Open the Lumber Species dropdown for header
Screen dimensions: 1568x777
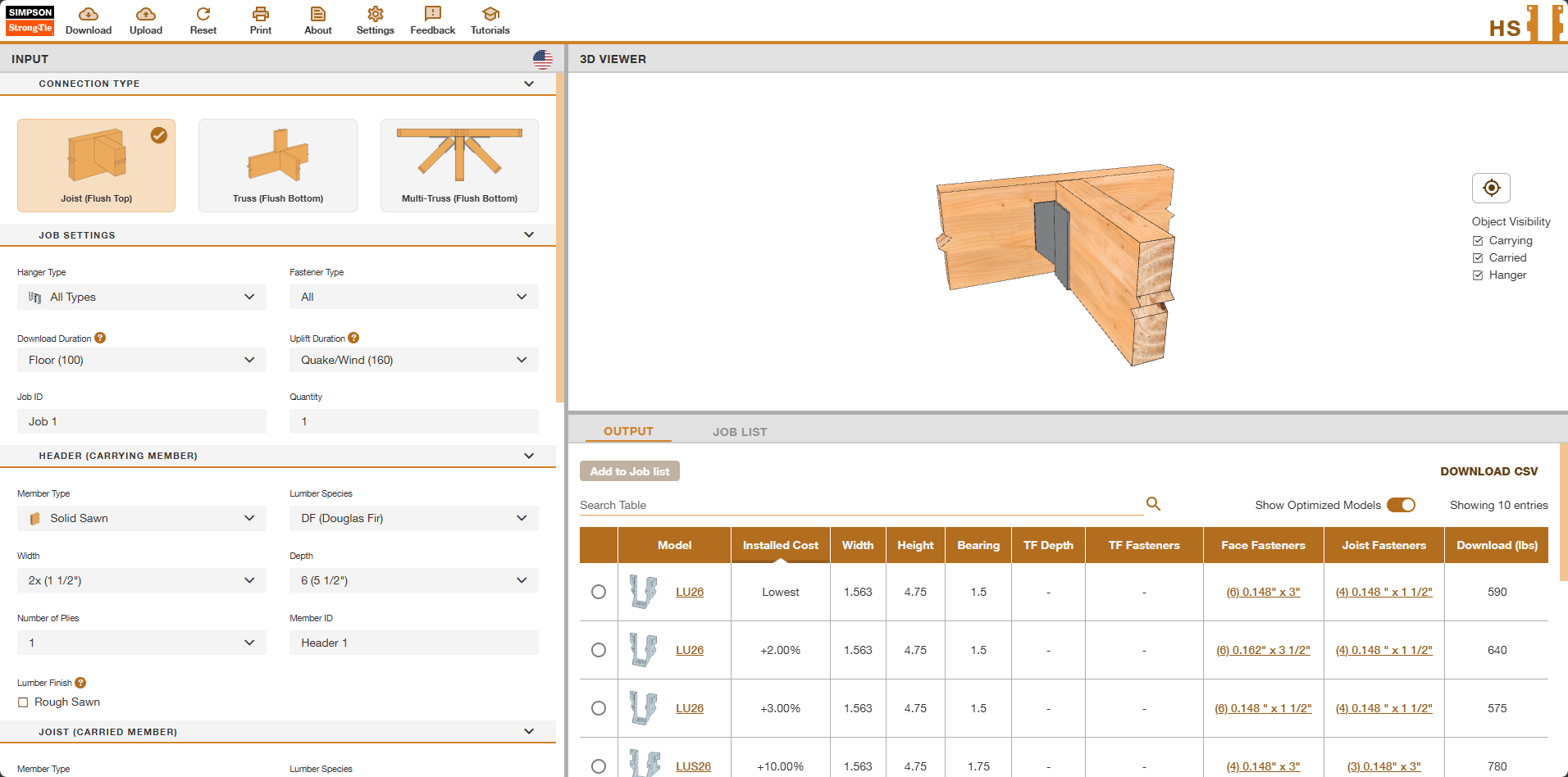[413, 518]
